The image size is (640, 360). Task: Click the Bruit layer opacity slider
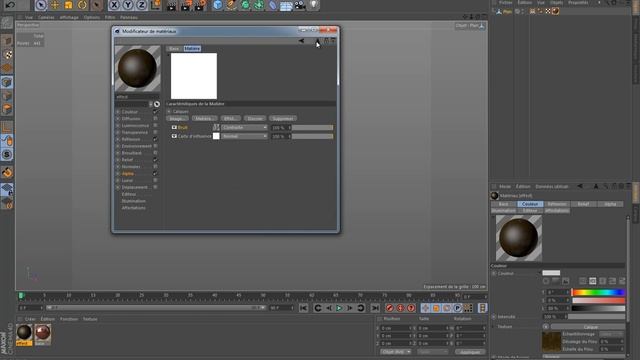312,128
